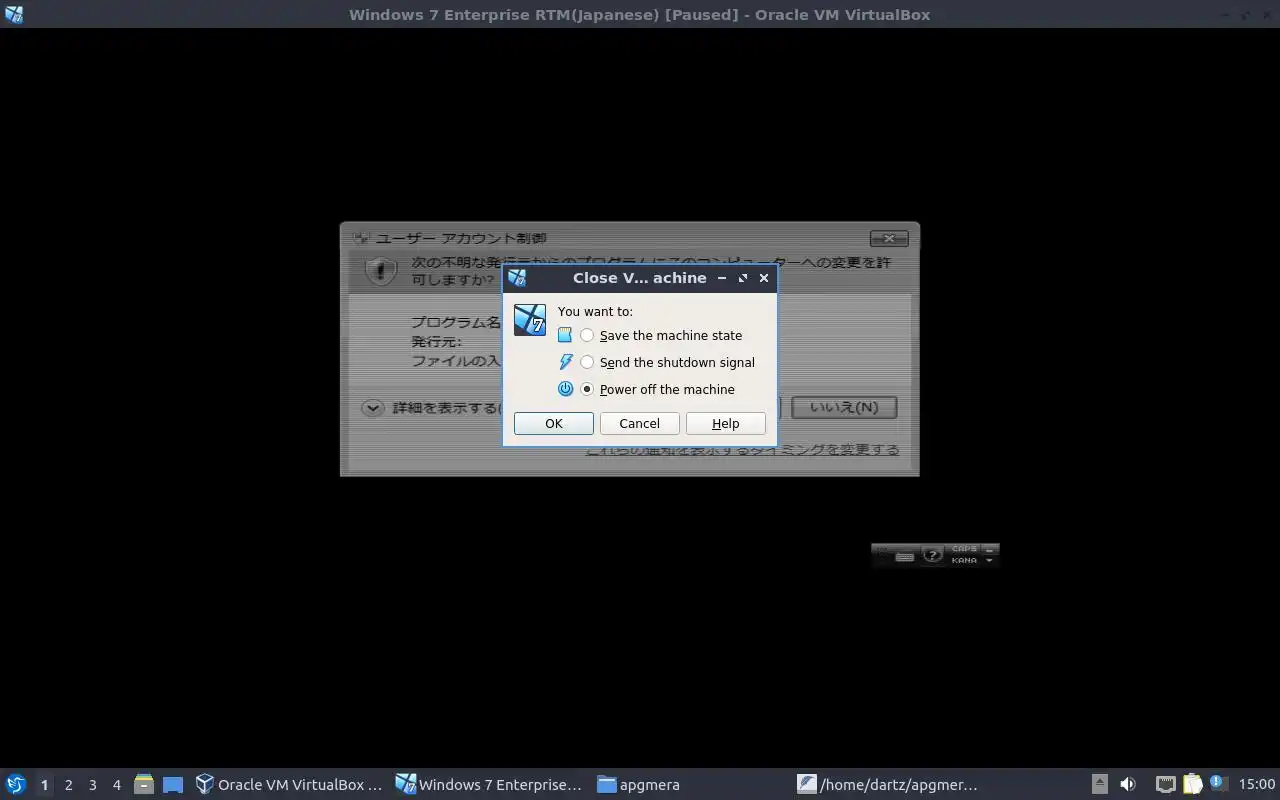Select Send the shutdown signal option
Viewport: 1280px width, 800px height.
(x=587, y=362)
